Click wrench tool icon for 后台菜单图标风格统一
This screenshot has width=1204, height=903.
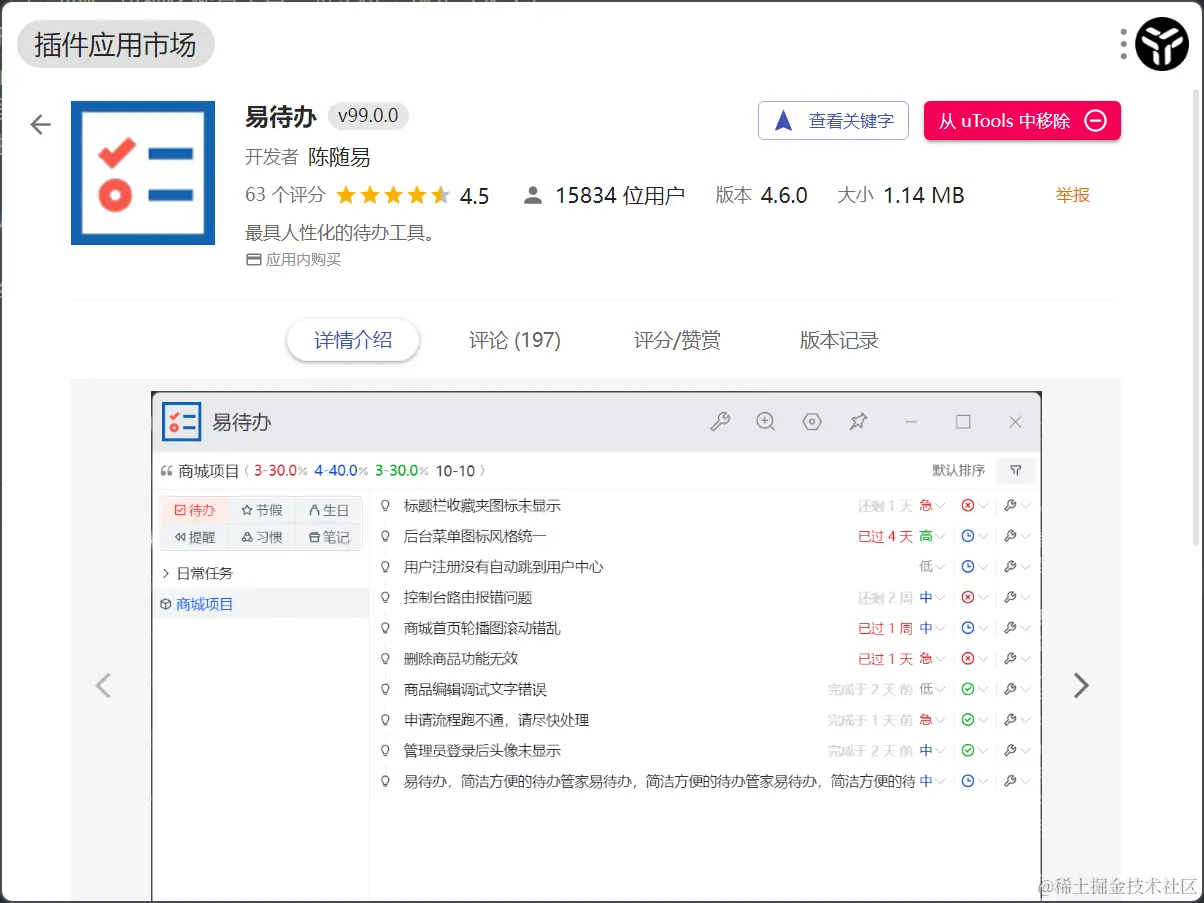point(1010,537)
